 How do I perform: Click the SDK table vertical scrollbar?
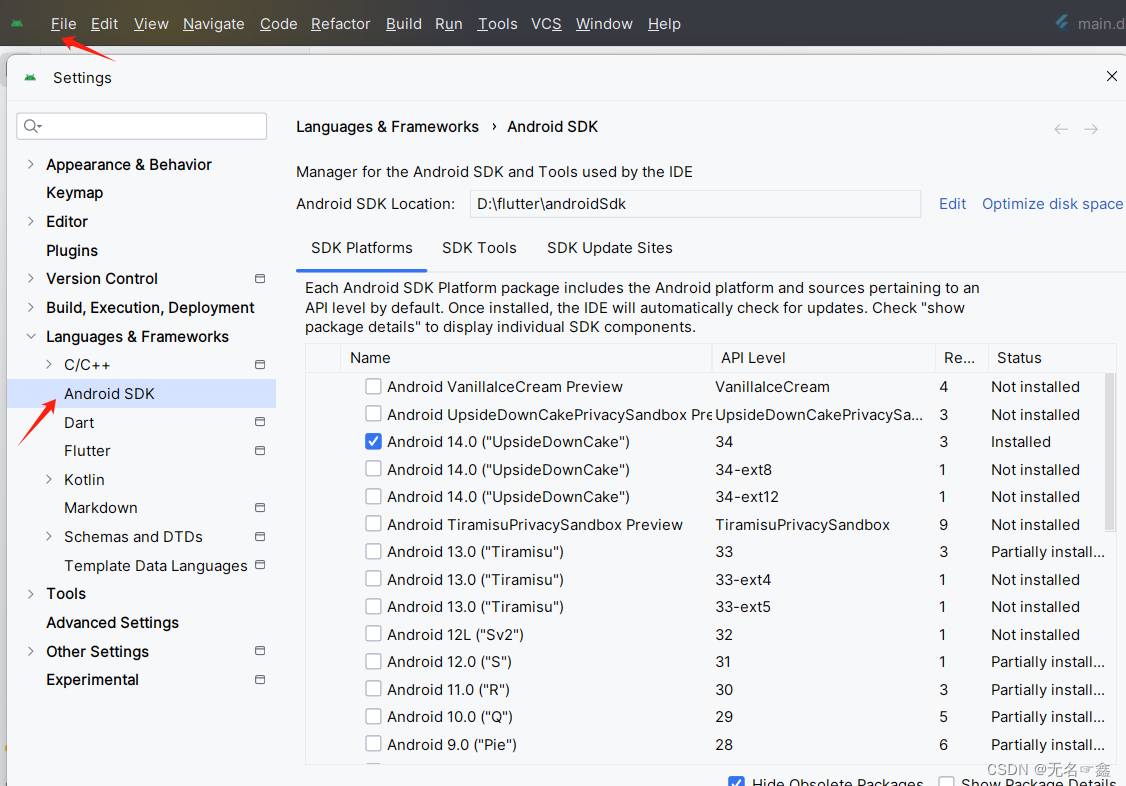point(1110,452)
